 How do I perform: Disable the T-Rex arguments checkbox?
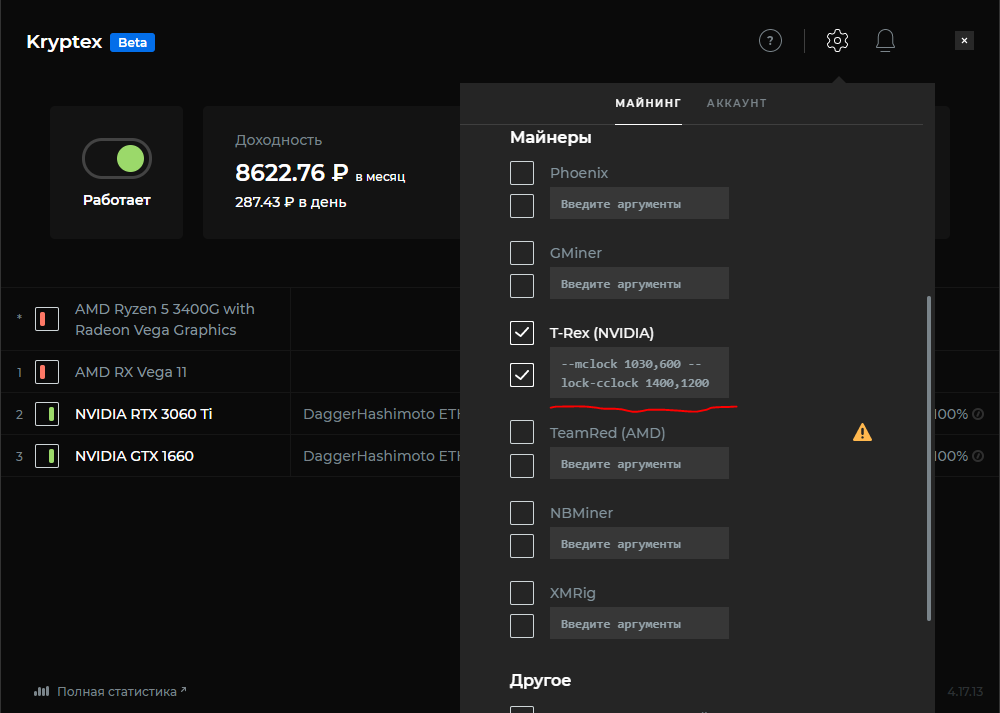click(522, 375)
